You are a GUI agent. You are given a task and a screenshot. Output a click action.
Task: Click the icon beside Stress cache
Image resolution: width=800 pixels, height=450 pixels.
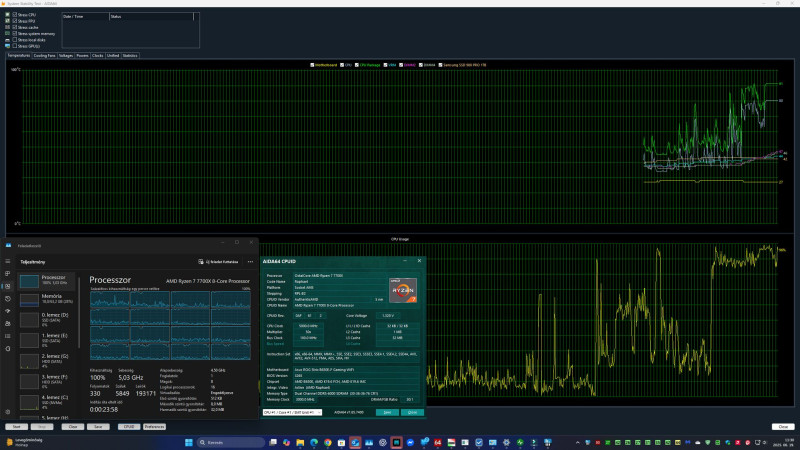(7, 27)
